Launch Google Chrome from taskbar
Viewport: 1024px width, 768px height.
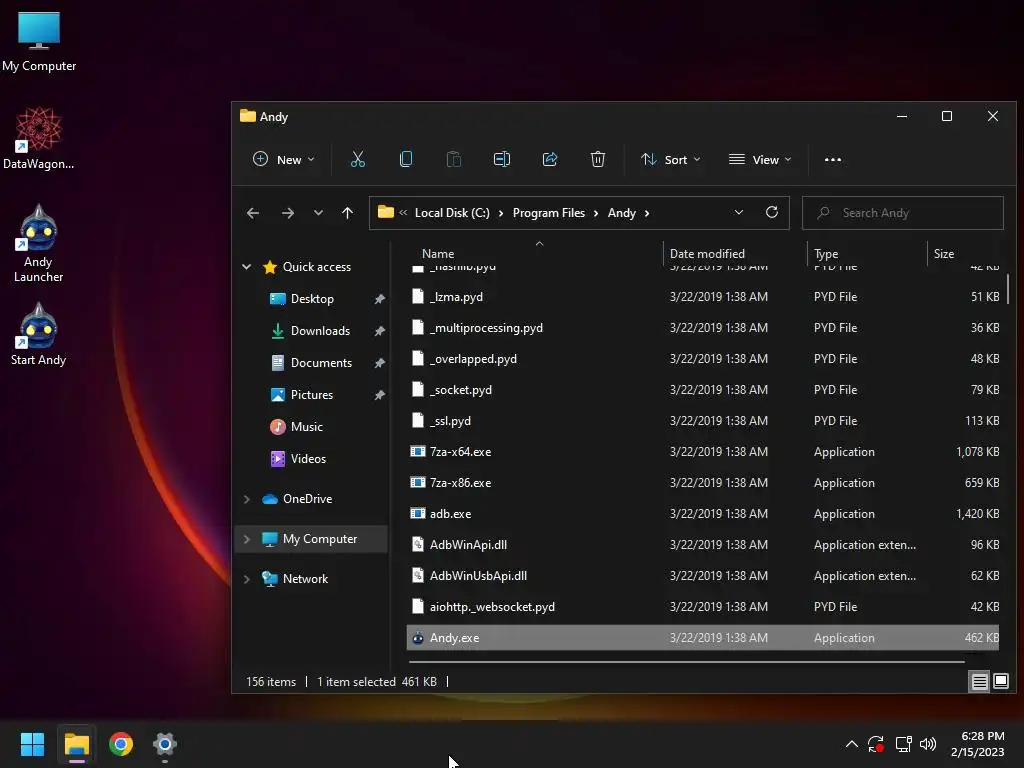coord(121,744)
